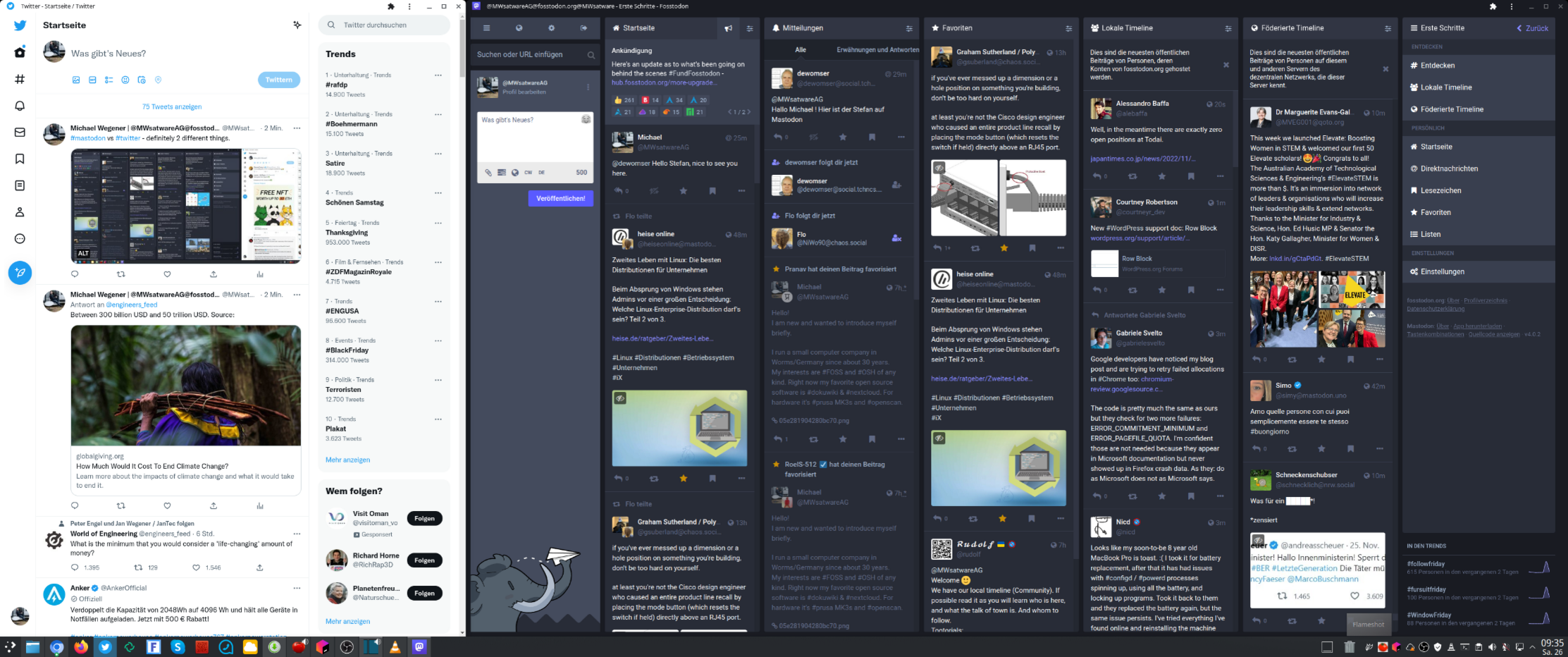Open Twitter bookmarks icon in sidebar
This screenshot has width=1568, height=657.
click(x=20, y=159)
